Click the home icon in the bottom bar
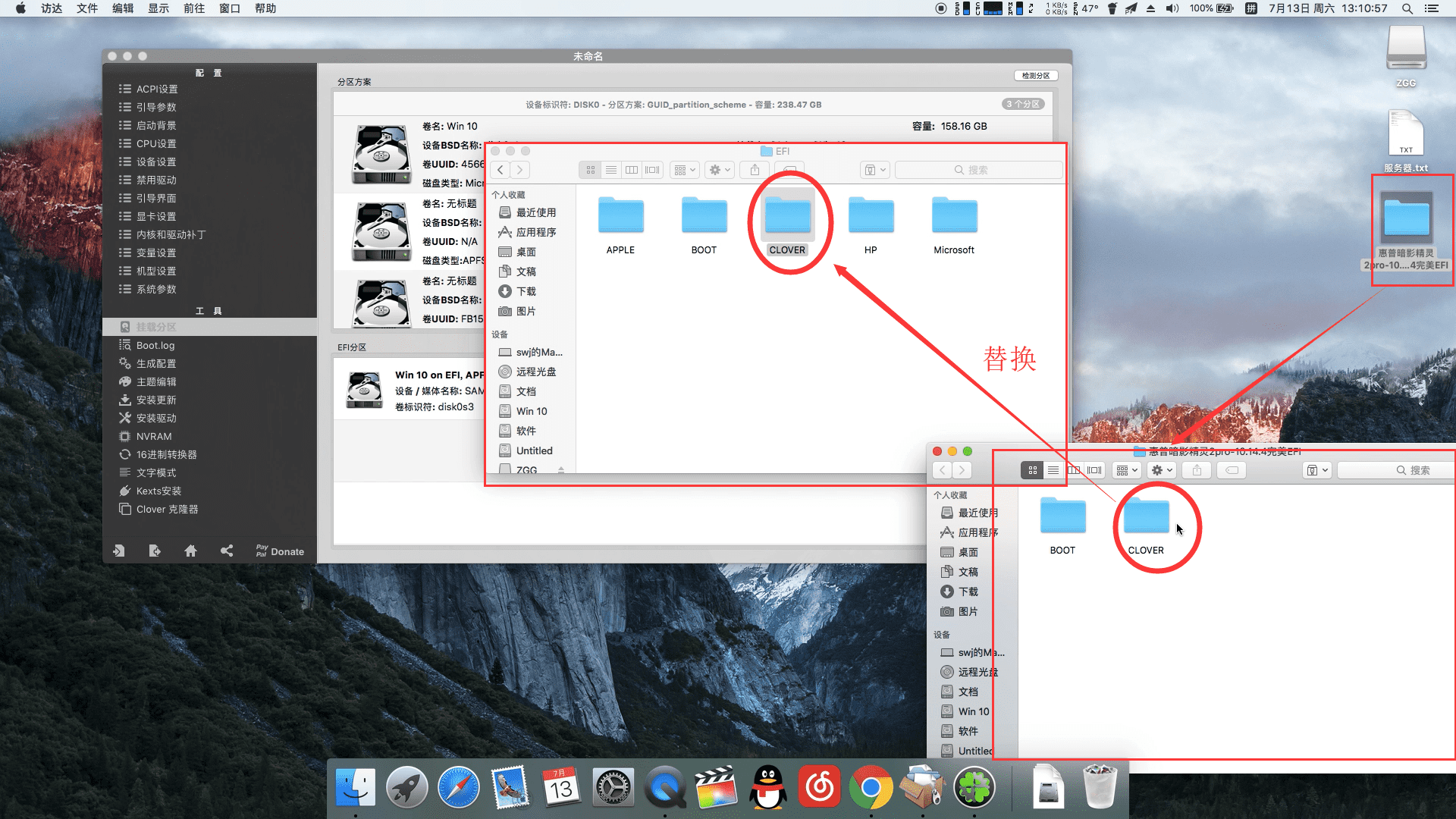The image size is (1456, 819). [x=190, y=551]
